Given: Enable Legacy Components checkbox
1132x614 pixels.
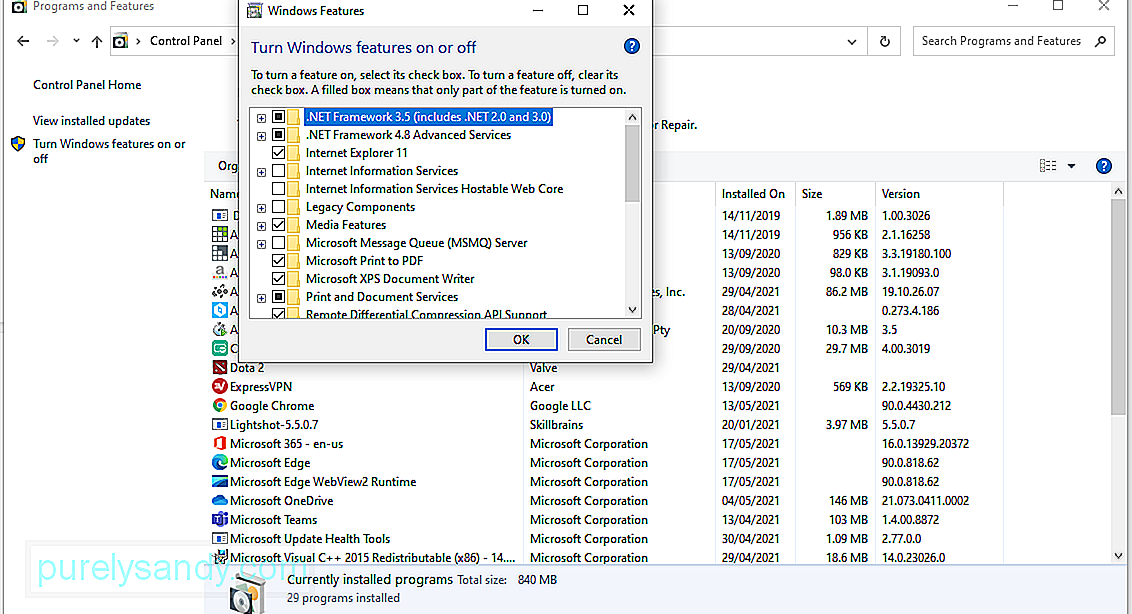Looking at the screenshot, I should coord(279,207).
